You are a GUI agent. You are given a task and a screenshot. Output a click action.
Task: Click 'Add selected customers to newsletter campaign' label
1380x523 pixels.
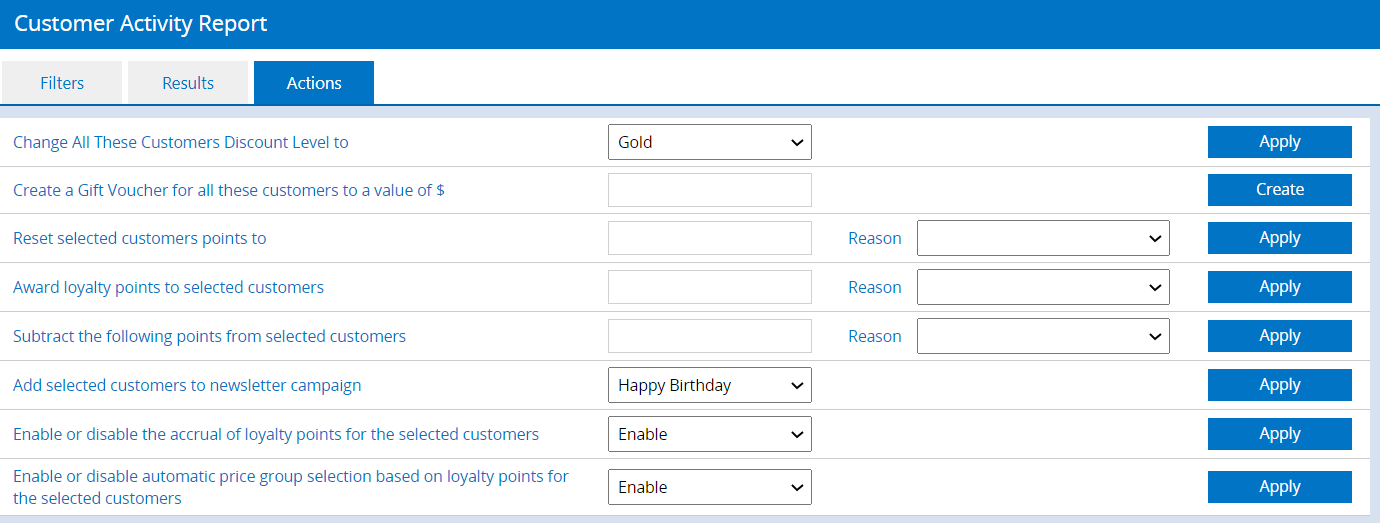coord(187,385)
